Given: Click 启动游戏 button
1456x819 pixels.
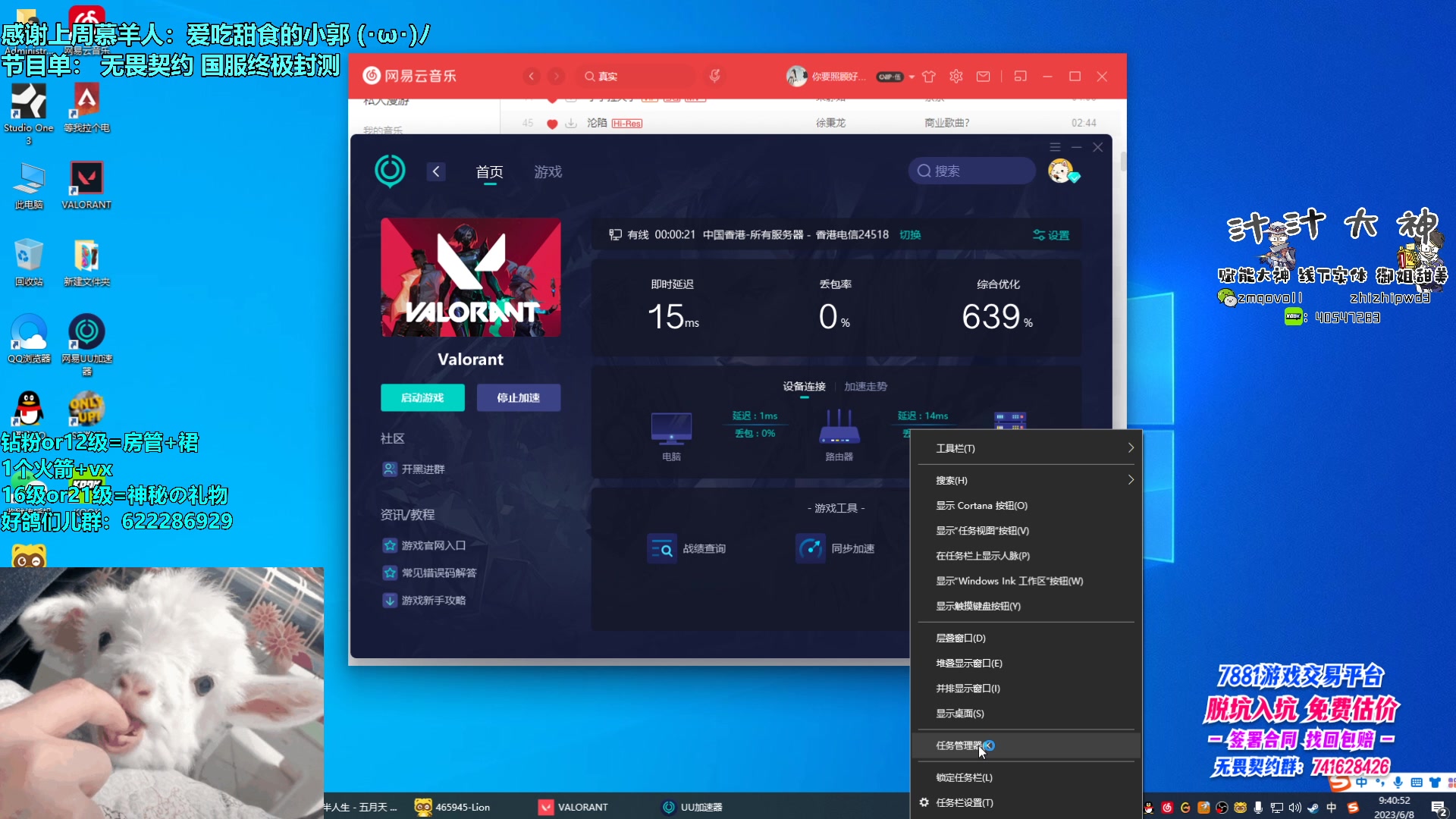Looking at the screenshot, I should 422,397.
